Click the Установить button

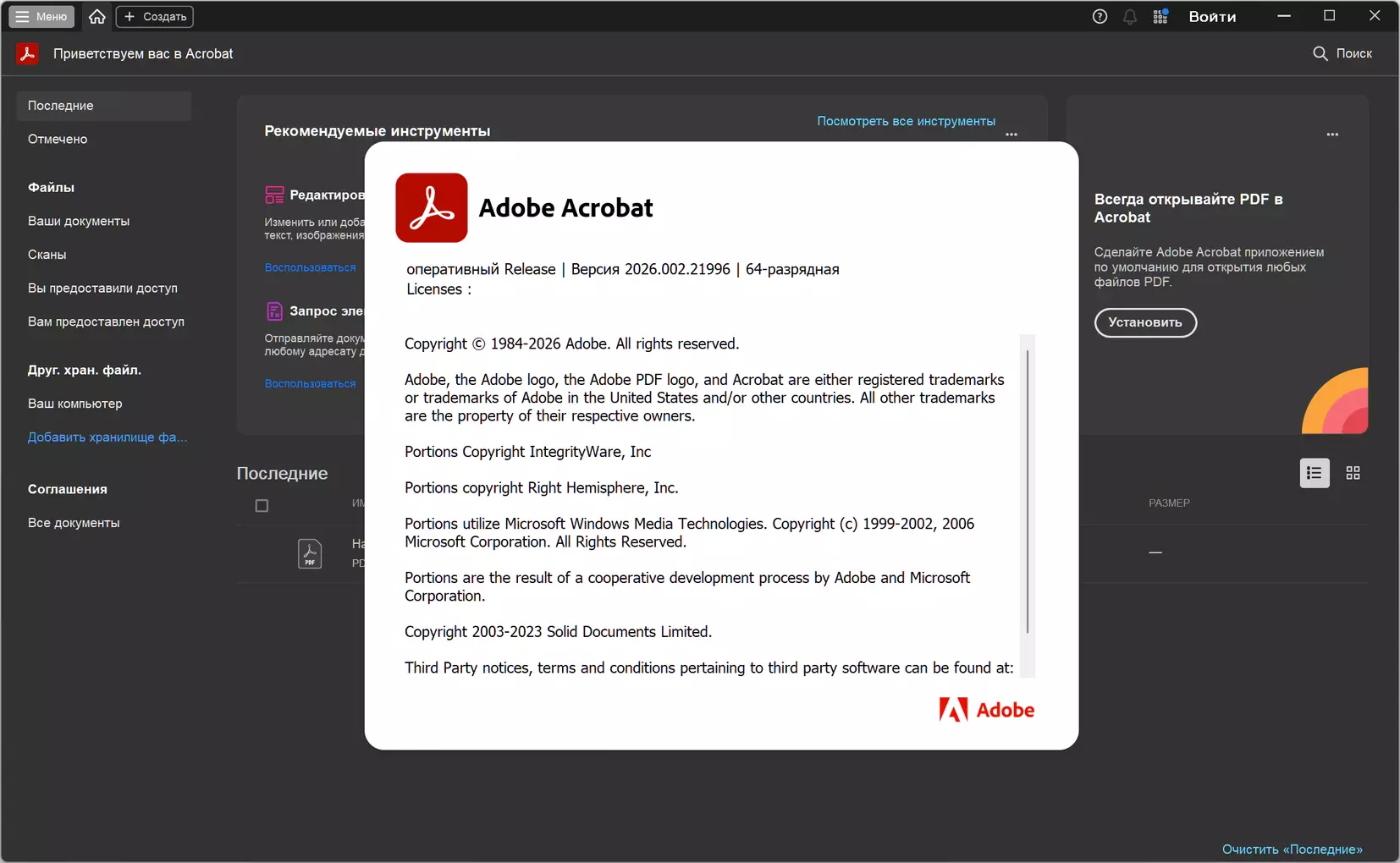click(x=1145, y=322)
